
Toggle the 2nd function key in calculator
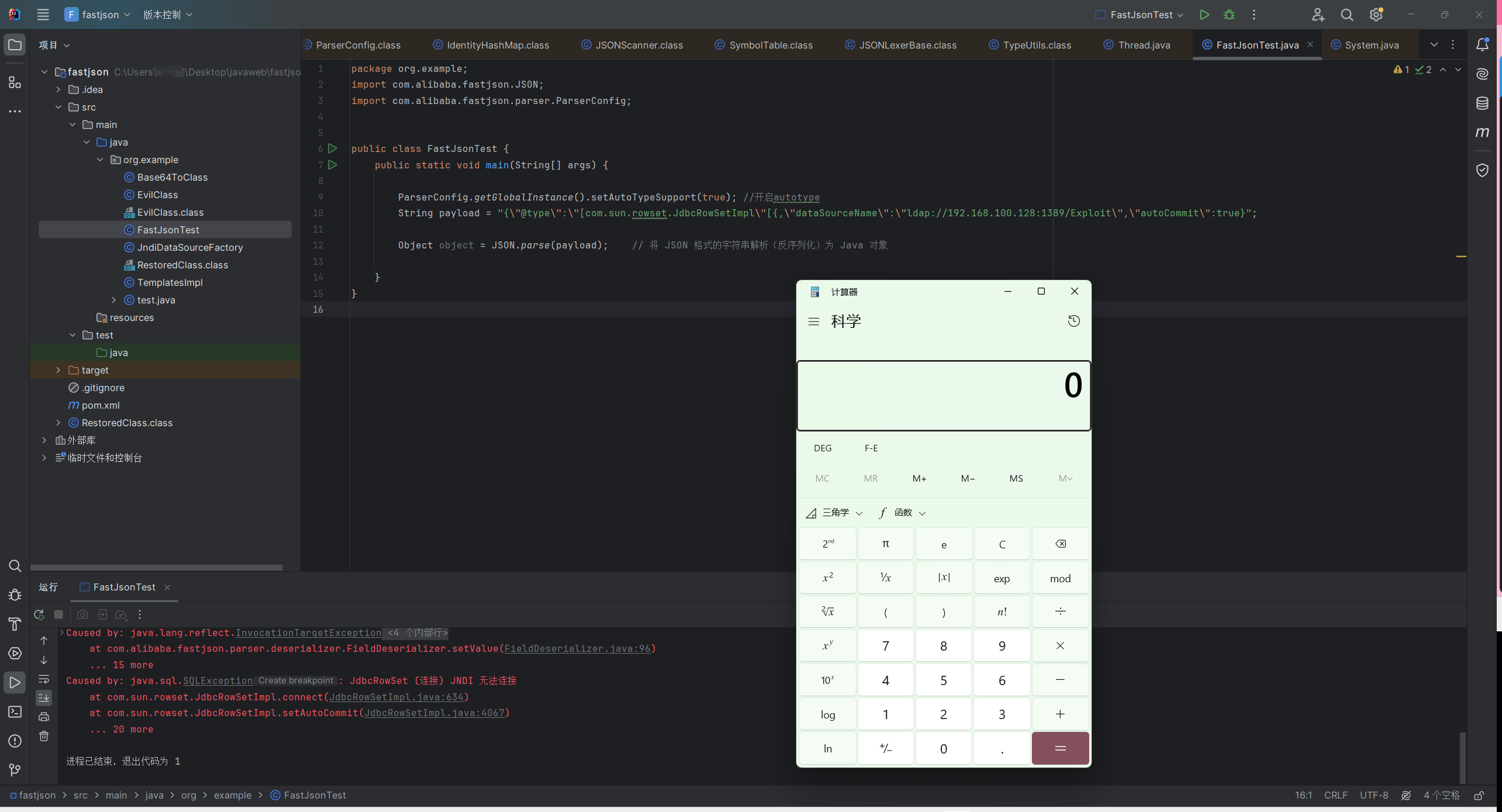click(828, 544)
